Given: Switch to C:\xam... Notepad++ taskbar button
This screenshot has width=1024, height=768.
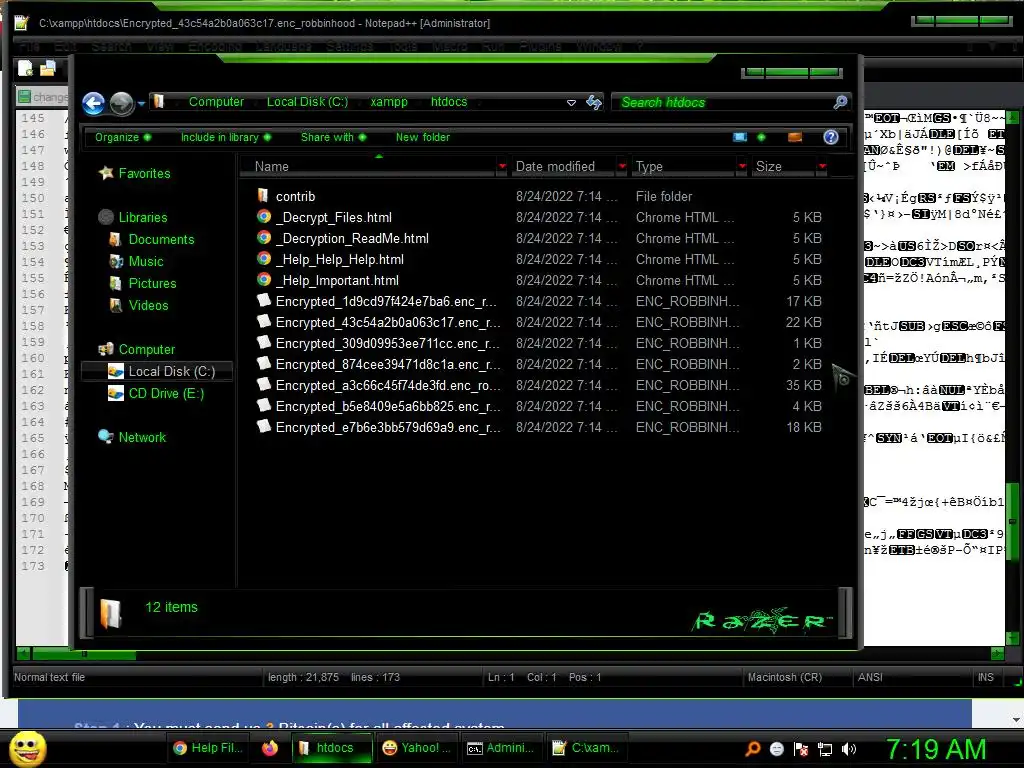Looking at the screenshot, I should coord(586,748).
